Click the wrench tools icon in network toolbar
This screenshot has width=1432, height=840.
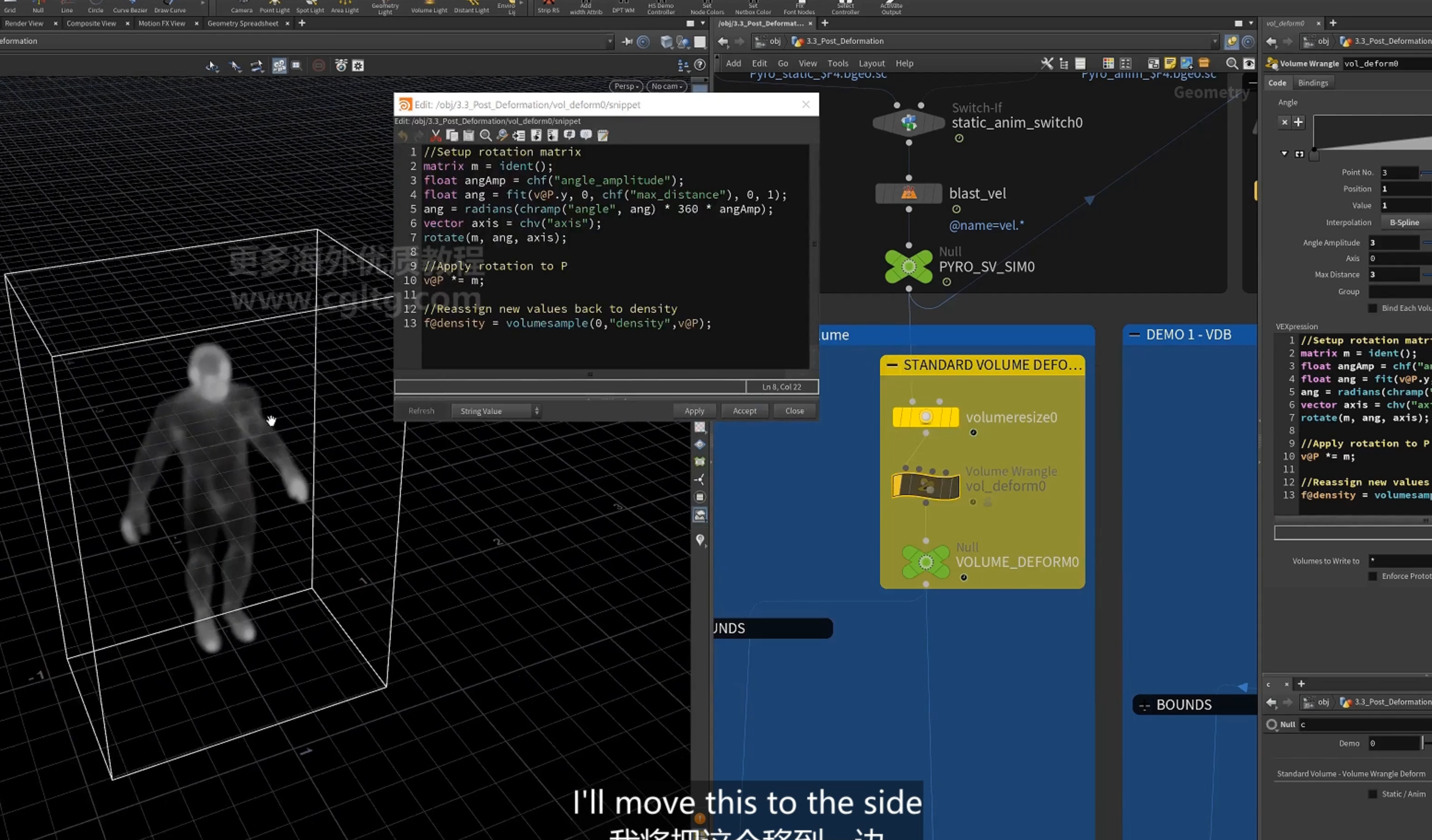point(1047,64)
